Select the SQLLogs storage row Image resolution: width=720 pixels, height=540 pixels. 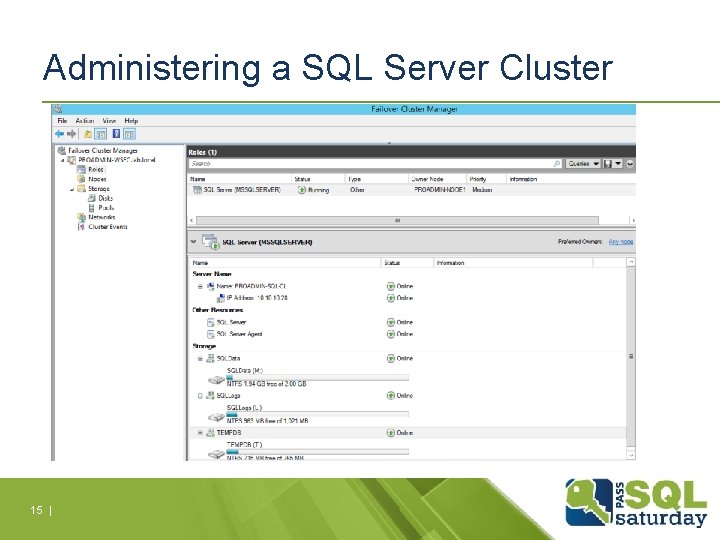tap(228, 395)
